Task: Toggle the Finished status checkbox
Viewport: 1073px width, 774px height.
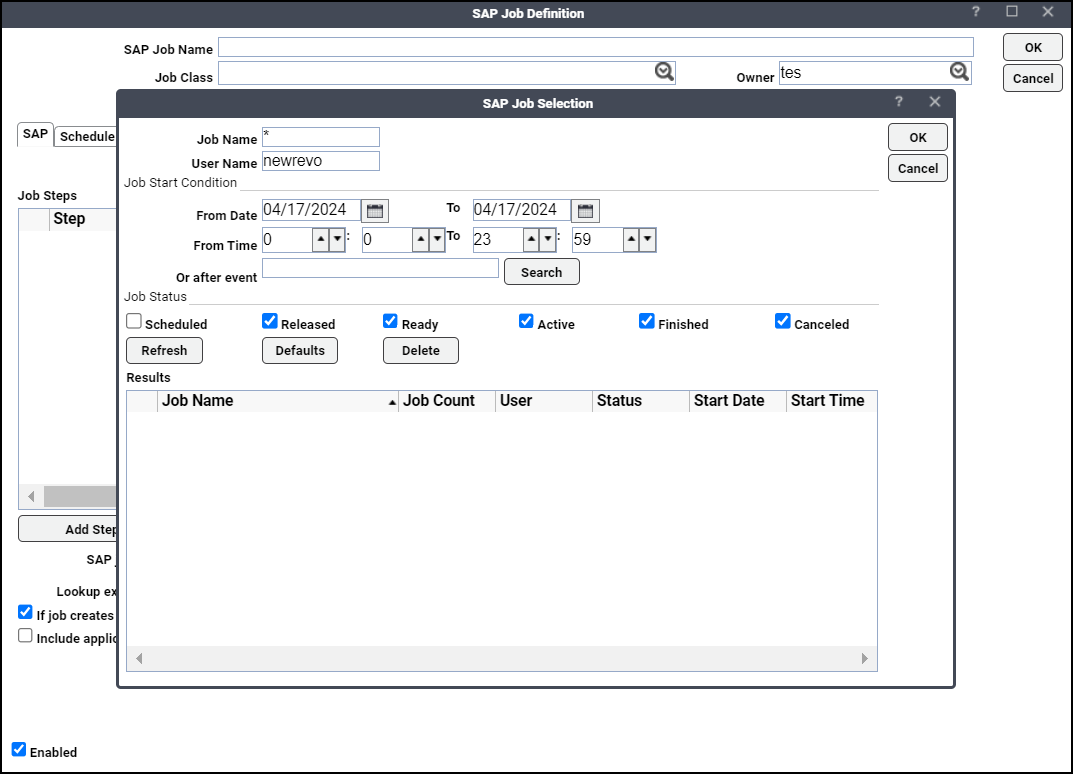Action: (x=647, y=322)
